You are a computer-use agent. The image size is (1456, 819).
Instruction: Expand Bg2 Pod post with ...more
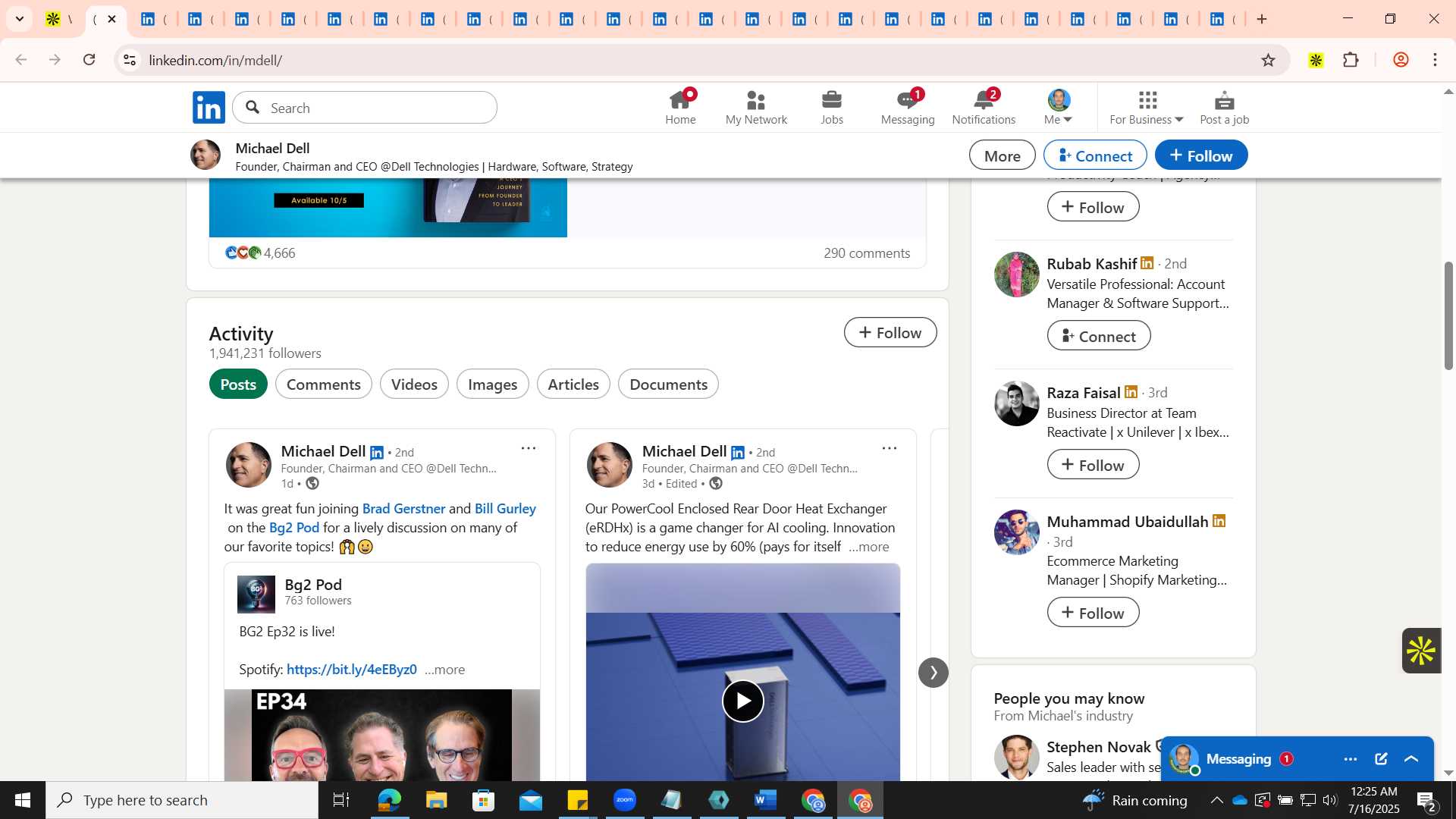[445, 670]
